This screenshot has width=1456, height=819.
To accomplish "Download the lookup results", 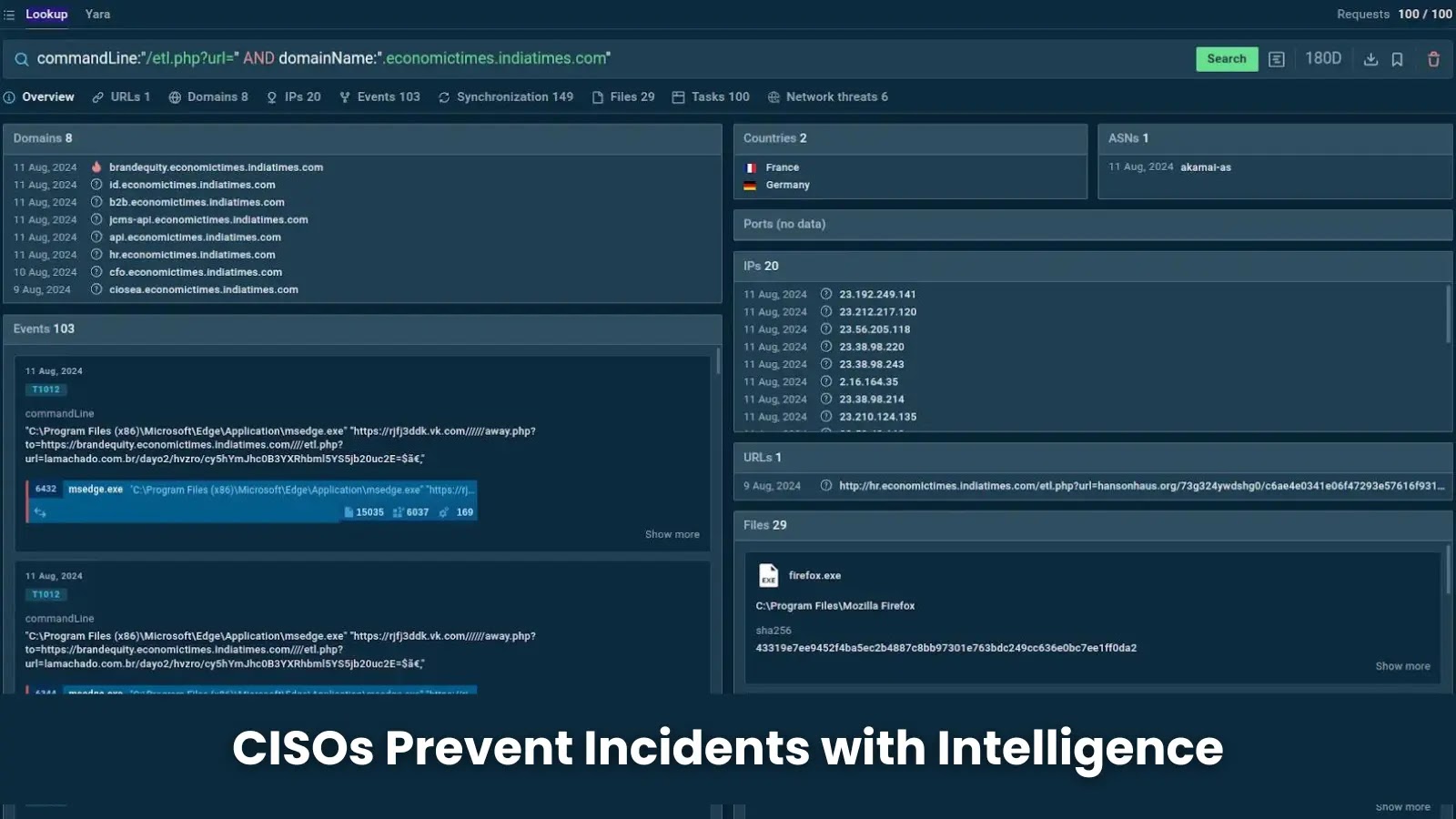I will point(1370,58).
